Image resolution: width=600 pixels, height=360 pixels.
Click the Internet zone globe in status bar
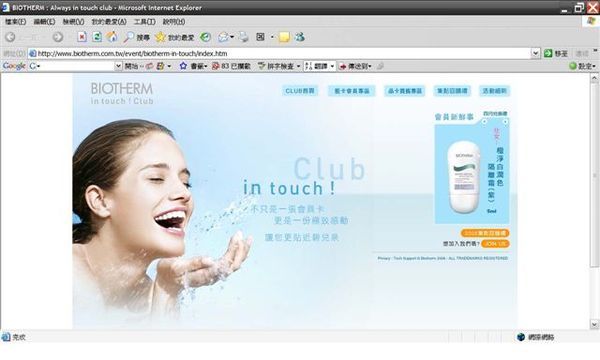tap(520, 337)
